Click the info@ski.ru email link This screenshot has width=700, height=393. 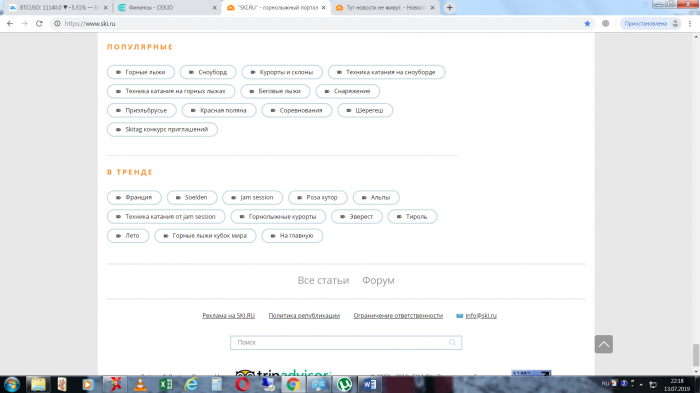point(481,316)
